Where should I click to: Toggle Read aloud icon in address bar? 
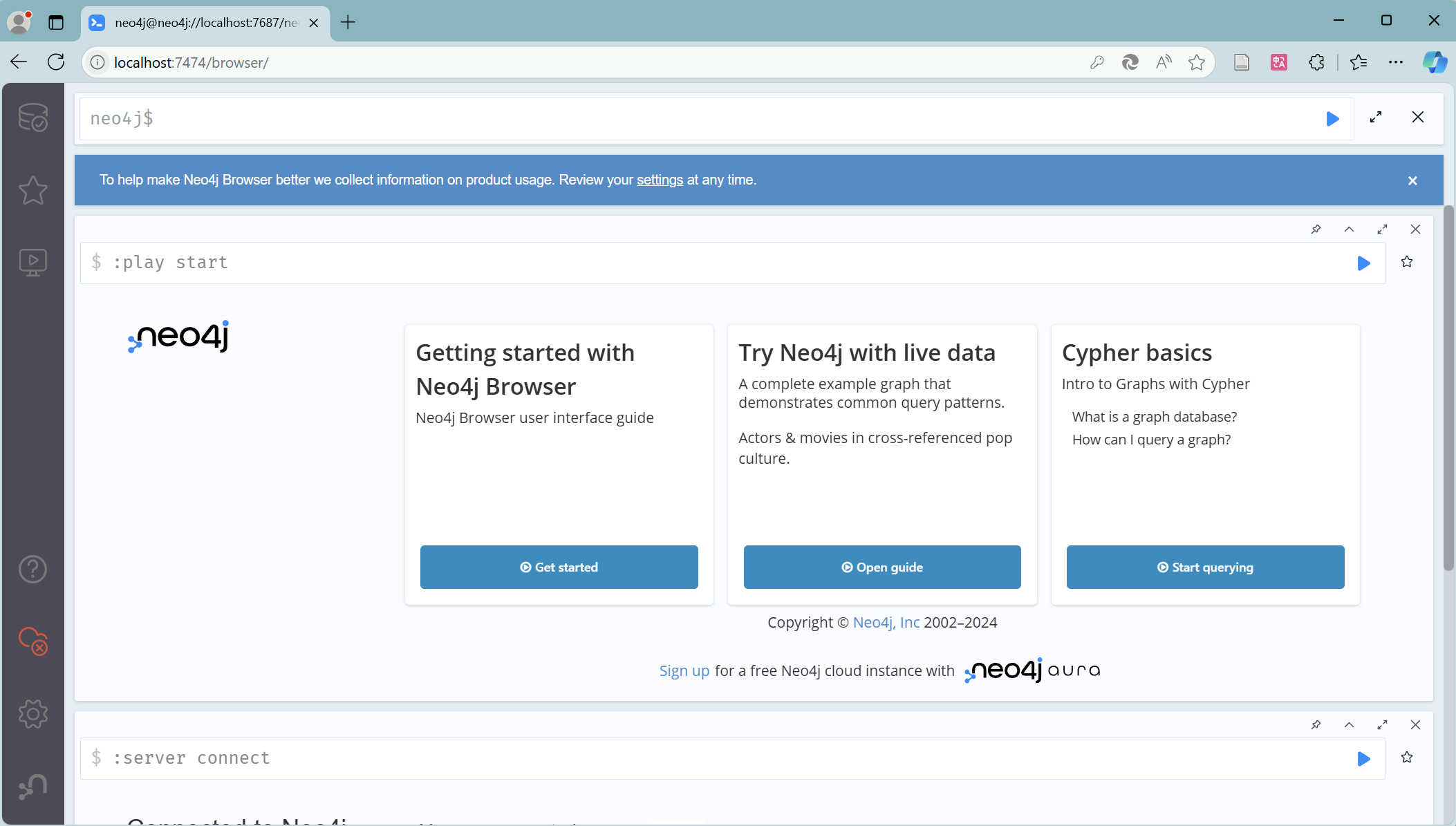coord(1164,62)
